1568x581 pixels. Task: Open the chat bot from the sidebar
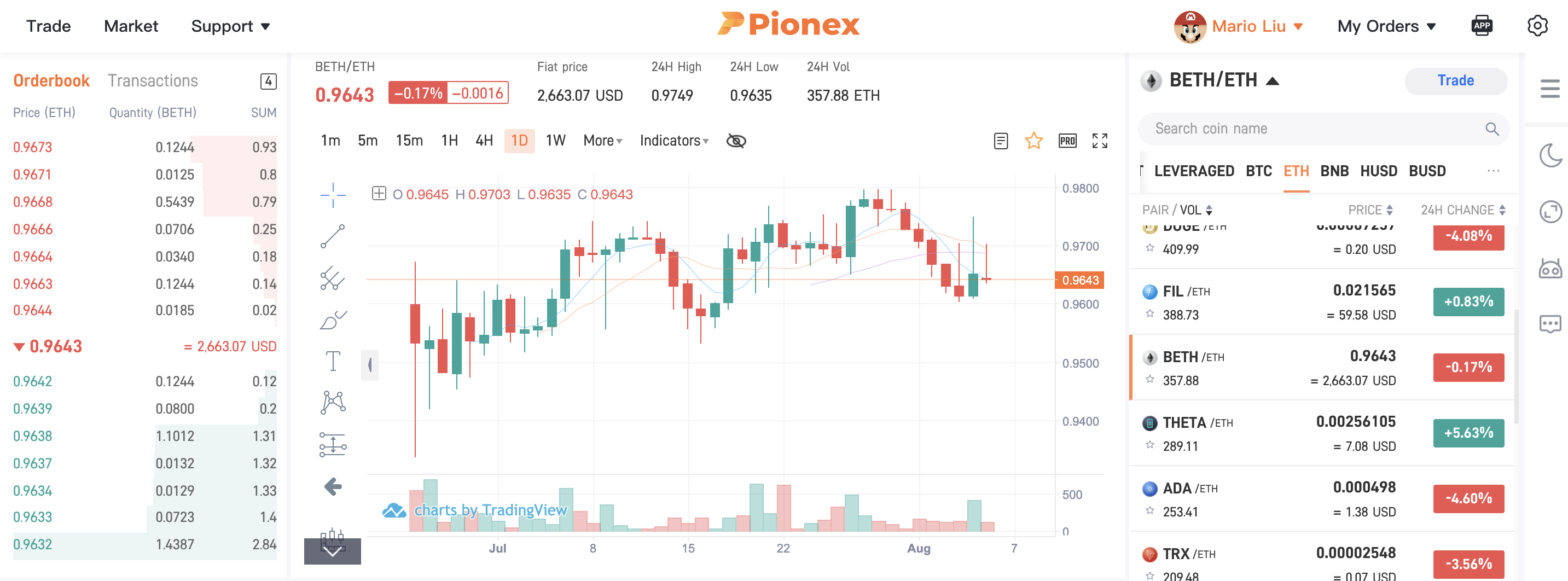pyautogui.click(x=1551, y=268)
